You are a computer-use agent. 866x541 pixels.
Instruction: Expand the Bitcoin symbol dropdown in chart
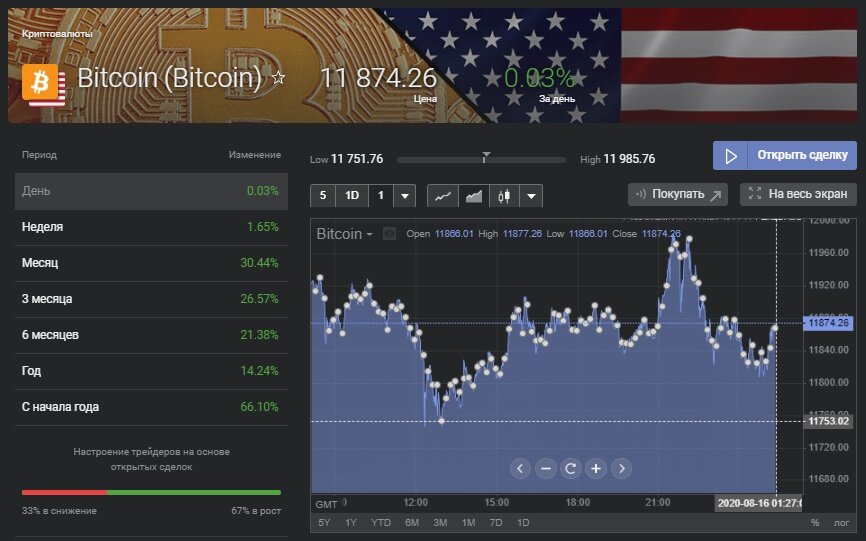[x=369, y=234]
